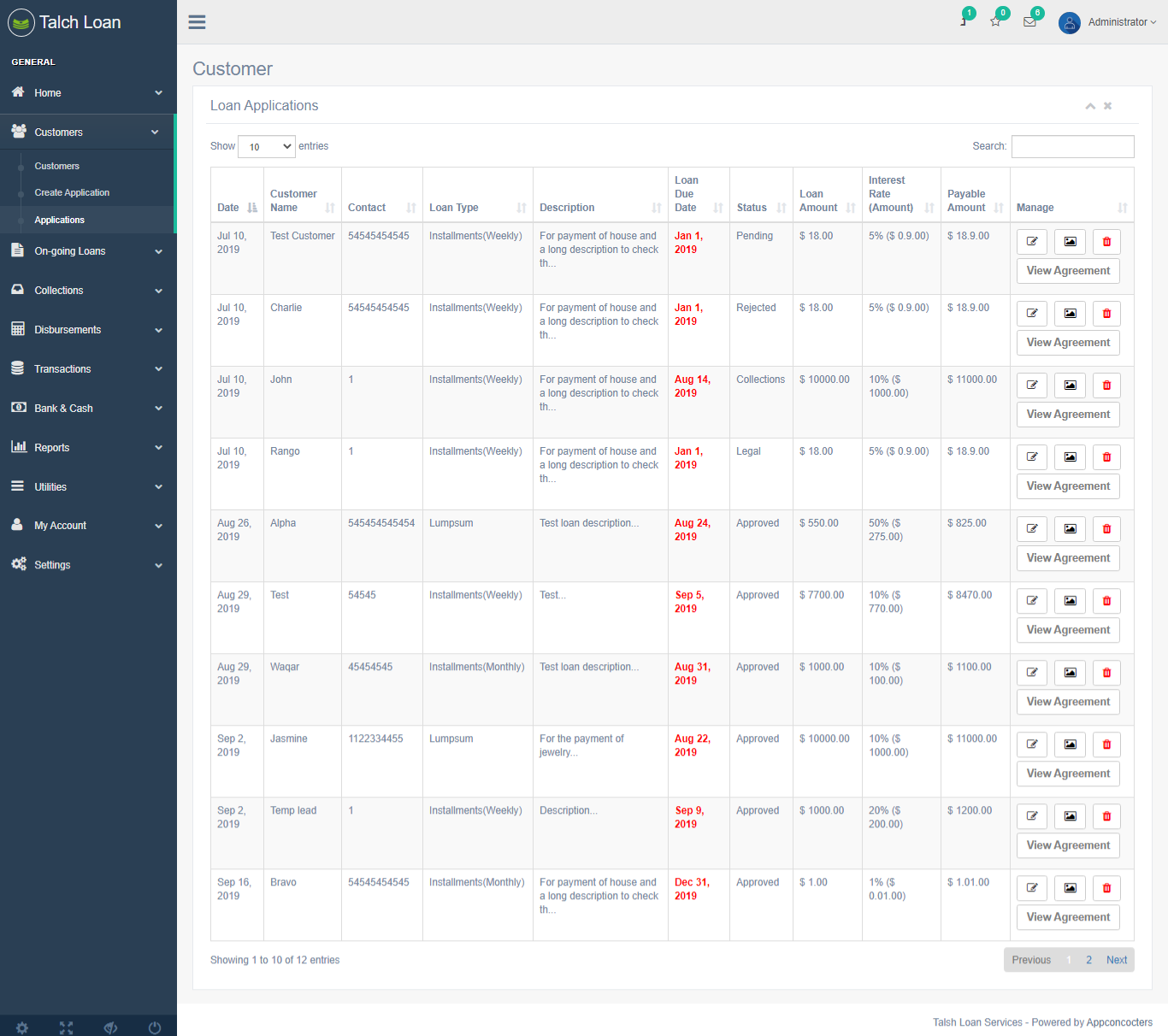
Task: Delete the Charlie loan application
Action: point(1106,314)
